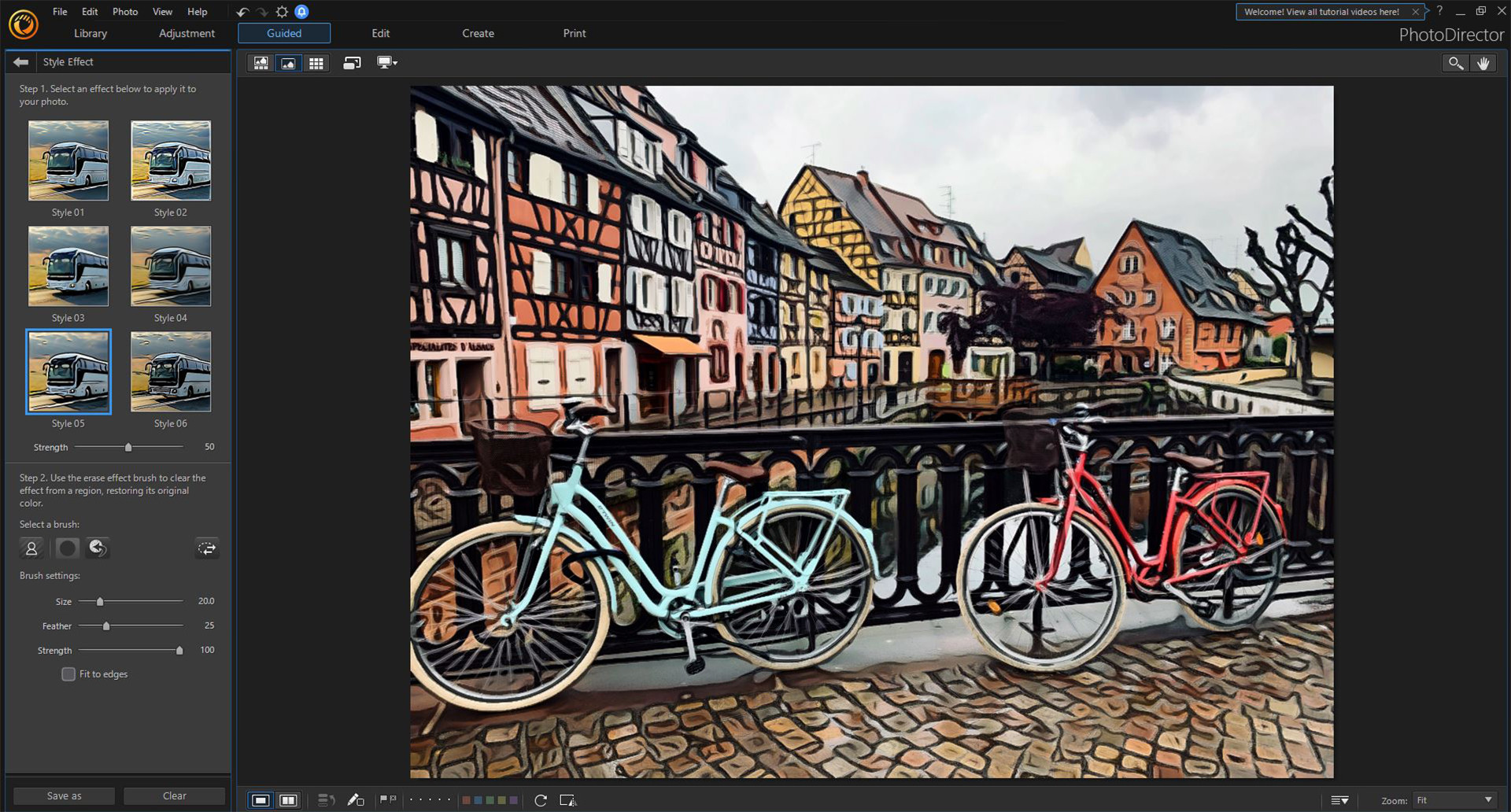Expand the display options at bottom right
The height and width of the screenshot is (812, 1511).
coord(1340,799)
